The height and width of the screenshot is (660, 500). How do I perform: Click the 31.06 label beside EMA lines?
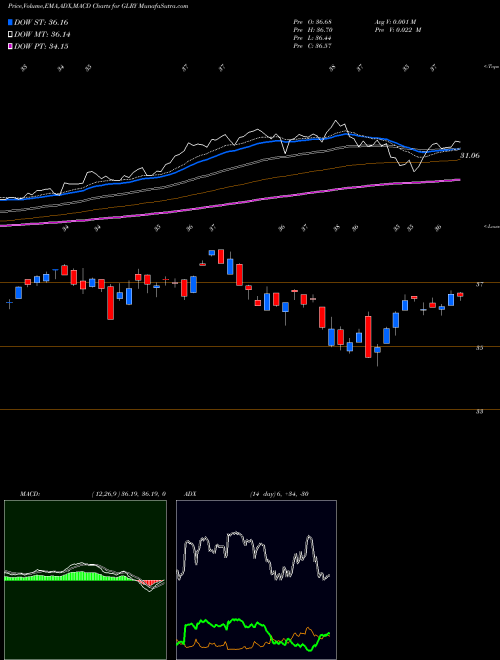(x=470, y=155)
